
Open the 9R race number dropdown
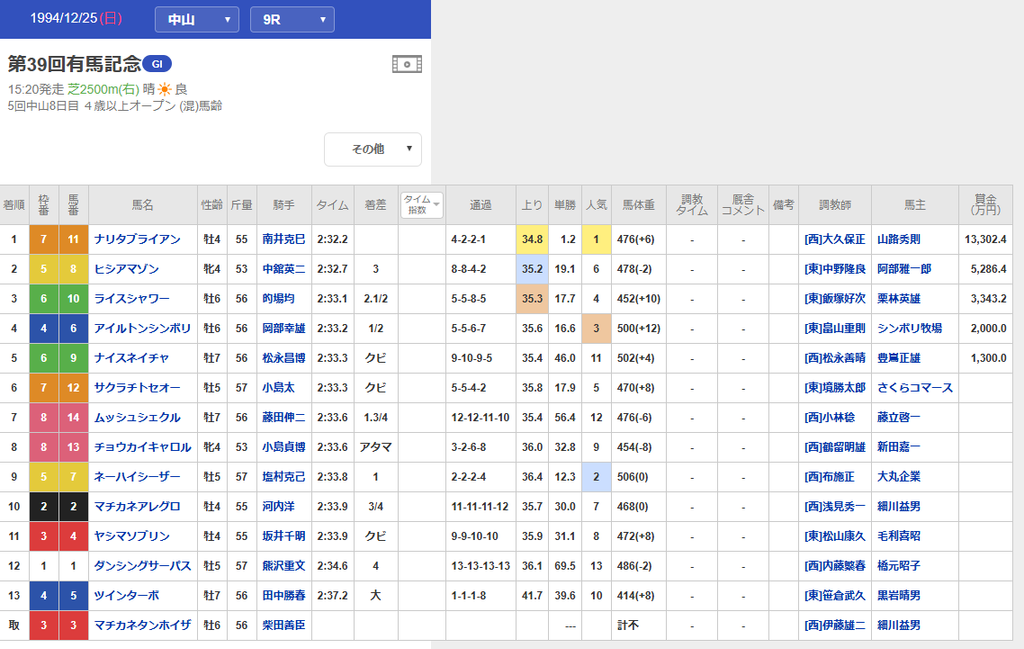292,20
